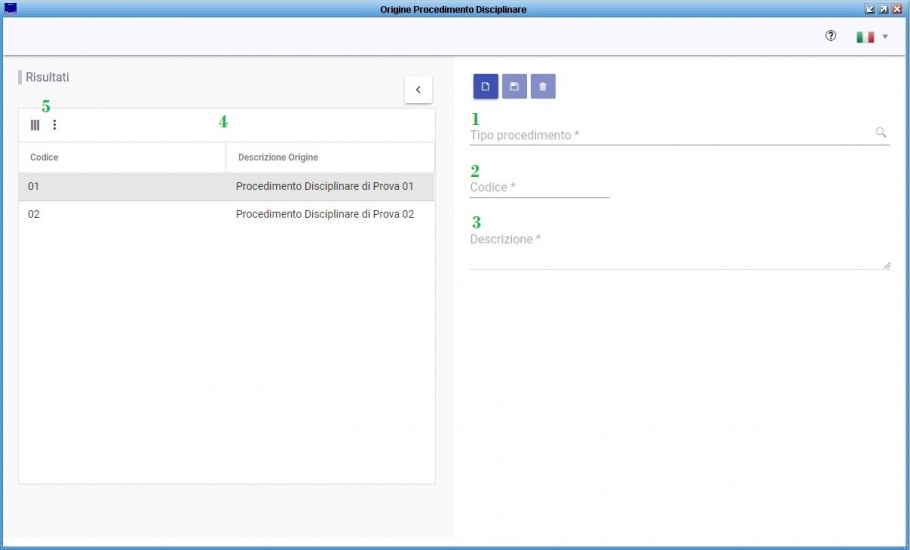Click the Italian flag language icon
The image size is (910, 550).
pyautogui.click(x=865, y=37)
